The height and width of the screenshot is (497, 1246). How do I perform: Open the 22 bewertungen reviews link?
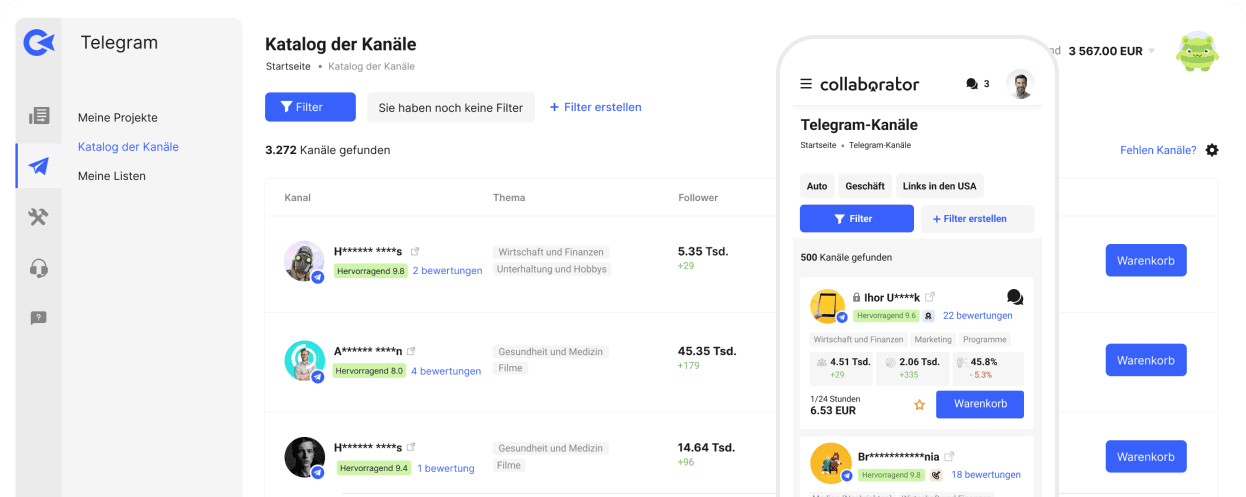coord(978,316)
